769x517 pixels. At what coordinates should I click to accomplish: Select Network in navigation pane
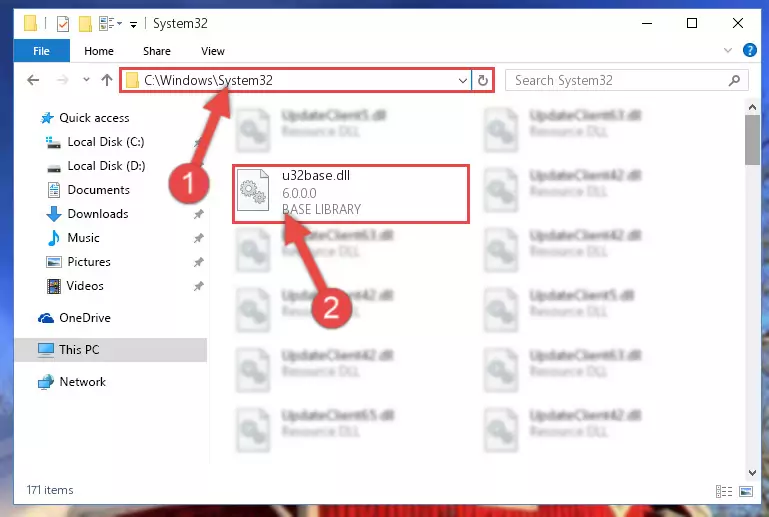point(82,382)
